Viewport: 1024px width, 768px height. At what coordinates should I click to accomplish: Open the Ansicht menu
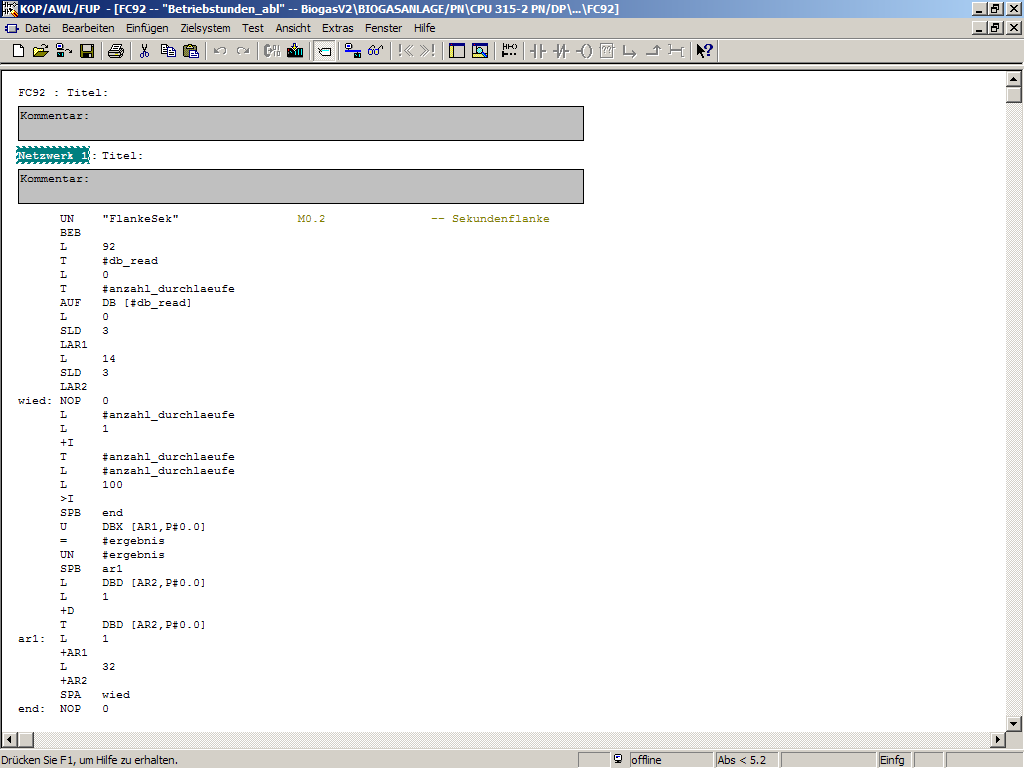pos(293,28)
